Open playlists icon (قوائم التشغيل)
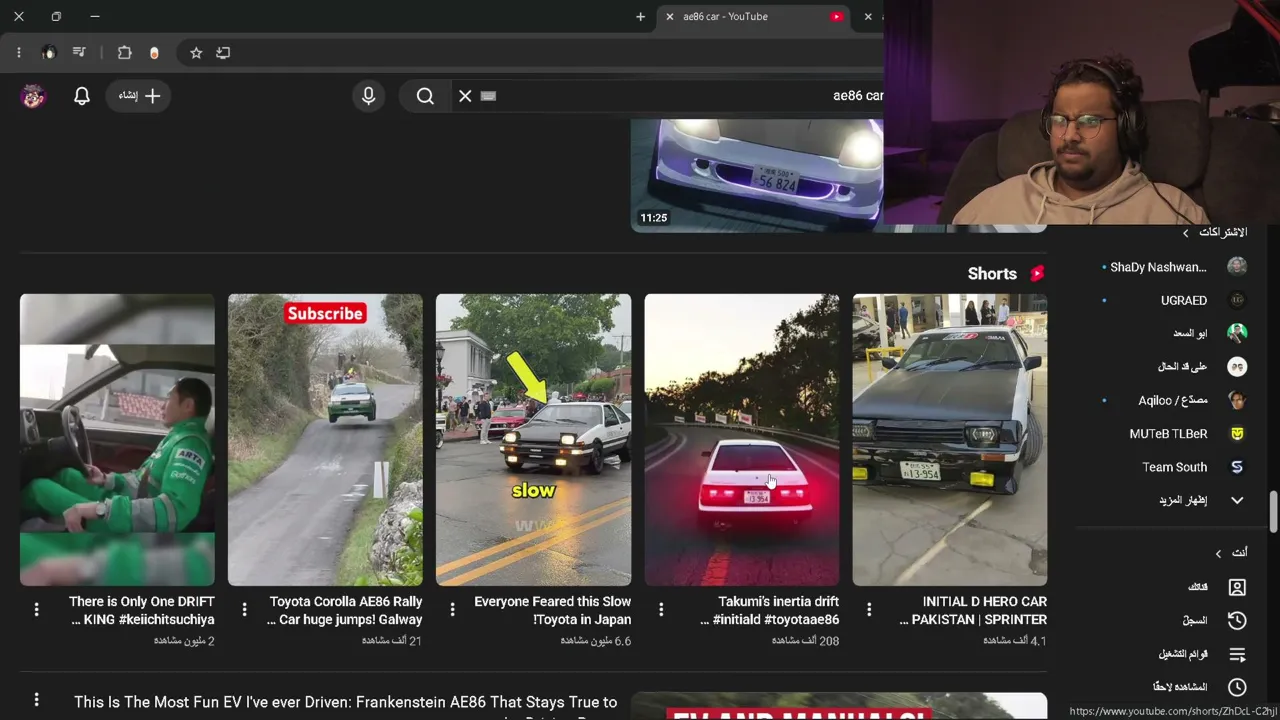 point(1237,654)
